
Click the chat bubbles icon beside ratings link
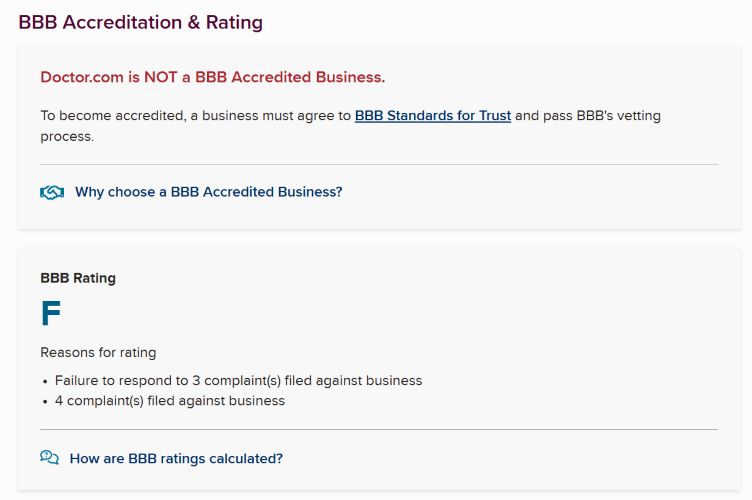click(x=50, y=458)
